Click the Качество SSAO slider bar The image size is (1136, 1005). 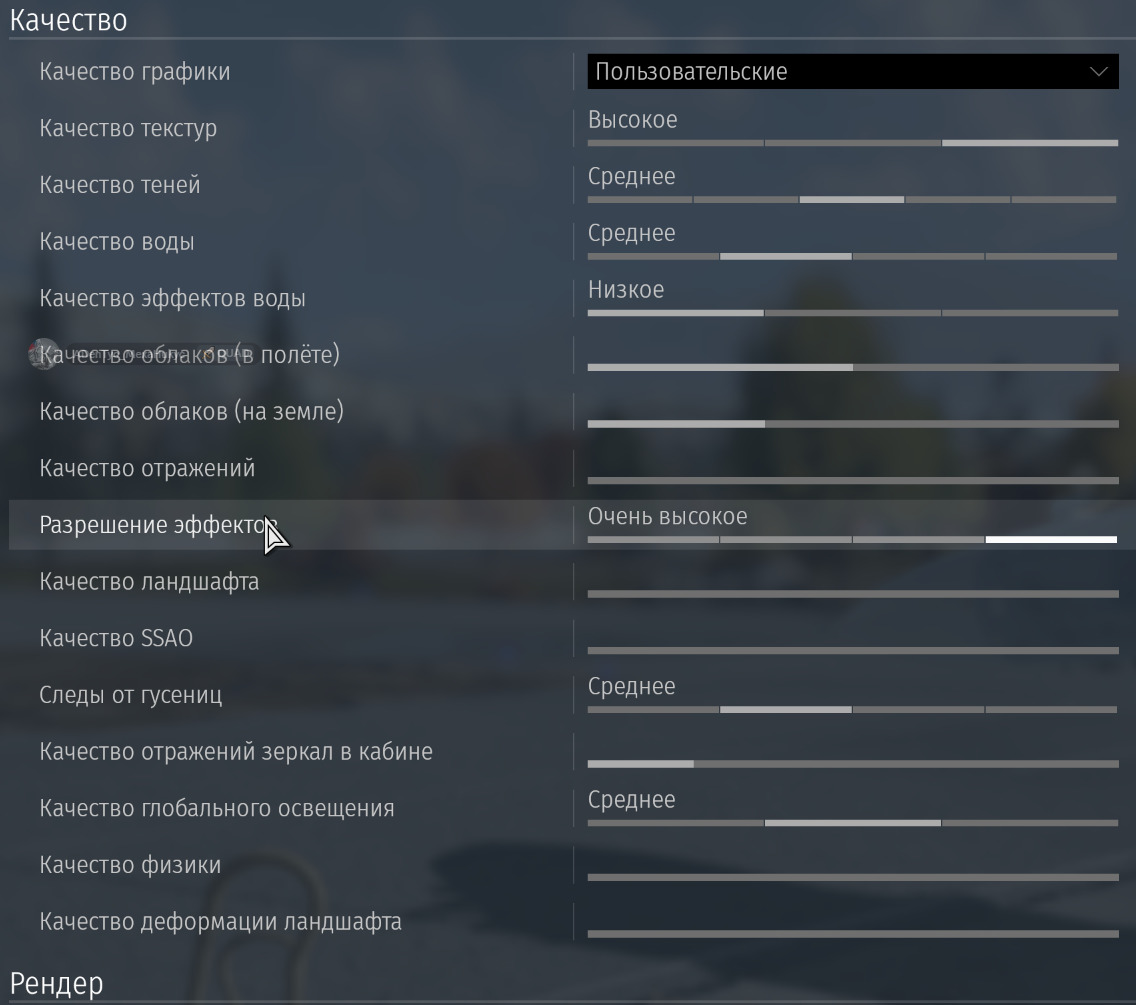852,651
